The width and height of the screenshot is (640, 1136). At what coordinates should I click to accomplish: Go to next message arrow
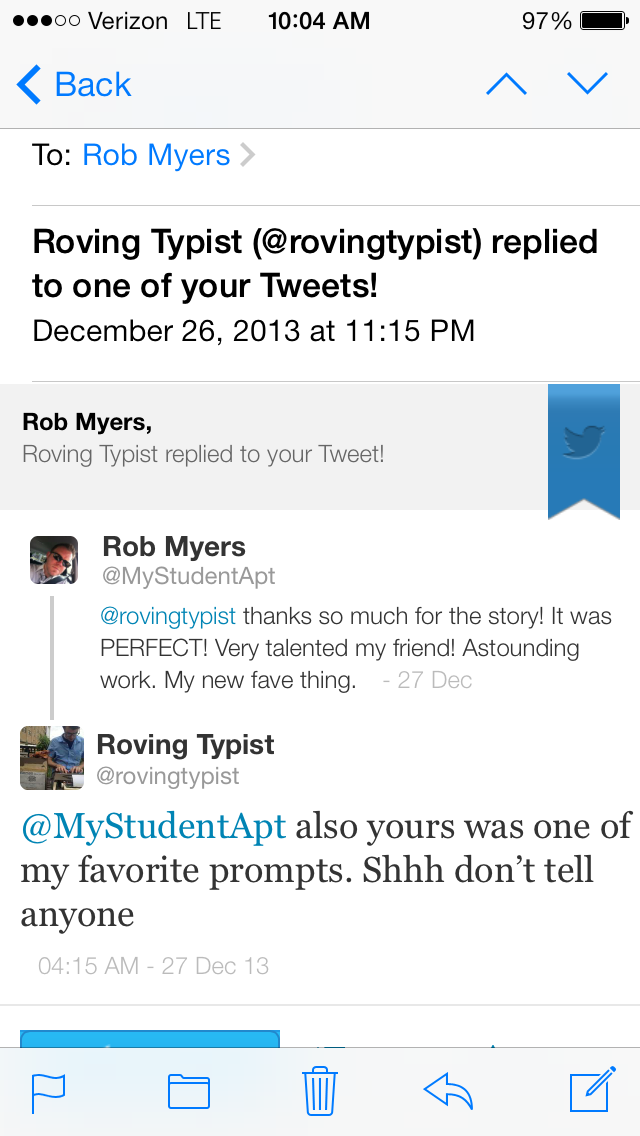[x=587, y=85]
